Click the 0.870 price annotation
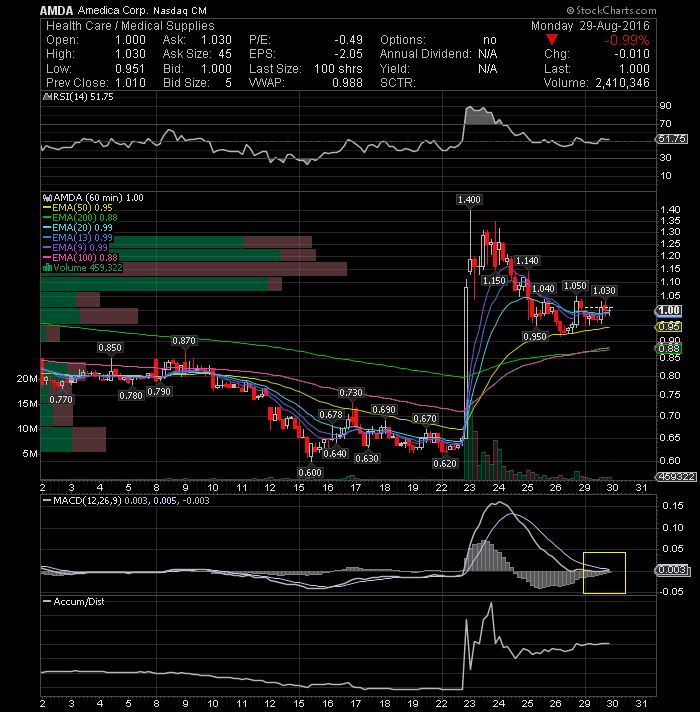The image size is (700, 712). click(x=184, y=341)
